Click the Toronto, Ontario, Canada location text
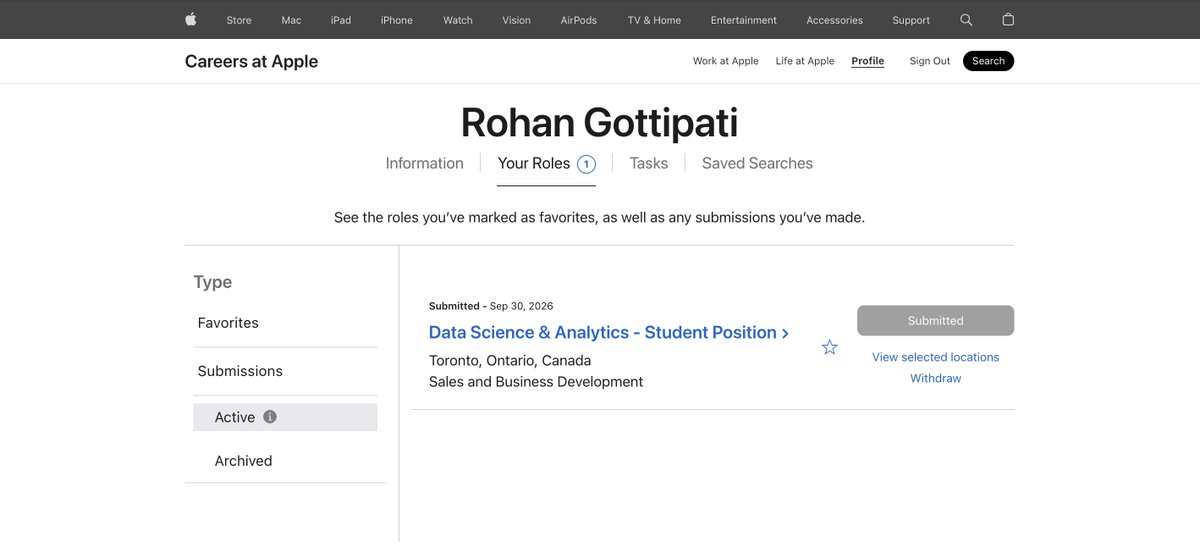Image resolution: width=1200 pixels, height=553 pixels. (x=510, y=360)
